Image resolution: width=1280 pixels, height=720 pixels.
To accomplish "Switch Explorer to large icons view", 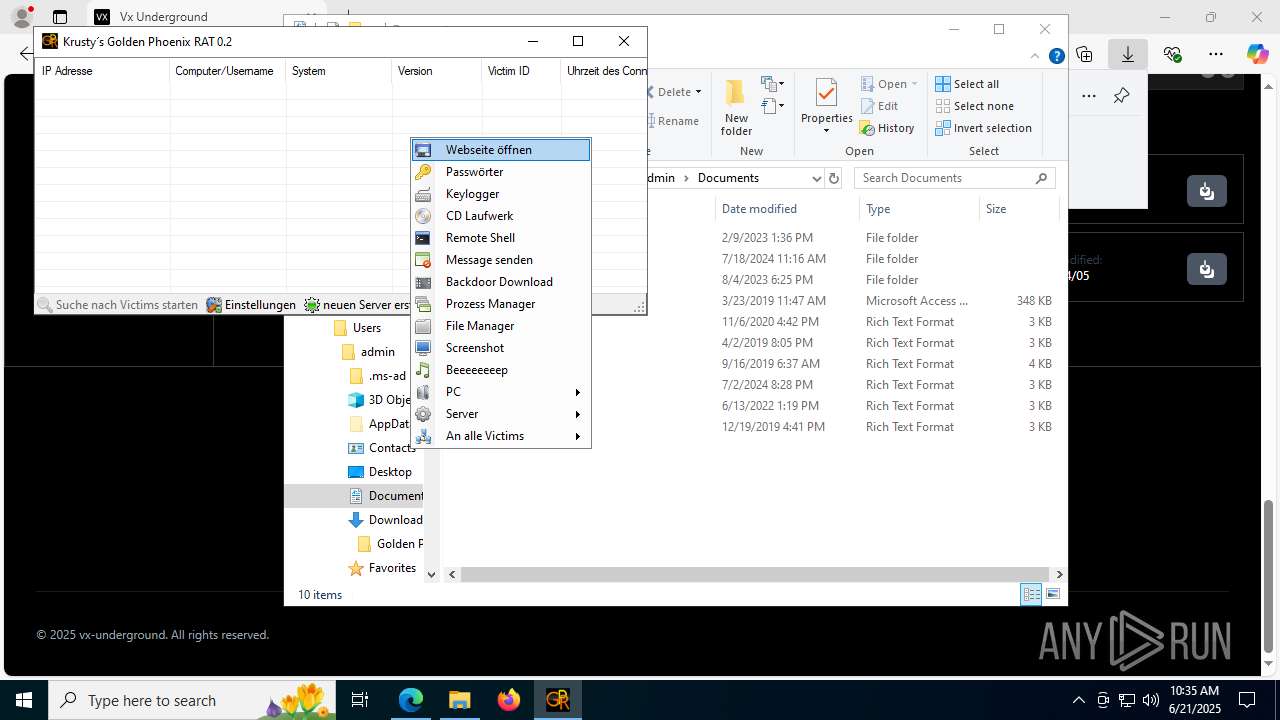I will [x=1053, y=594].
